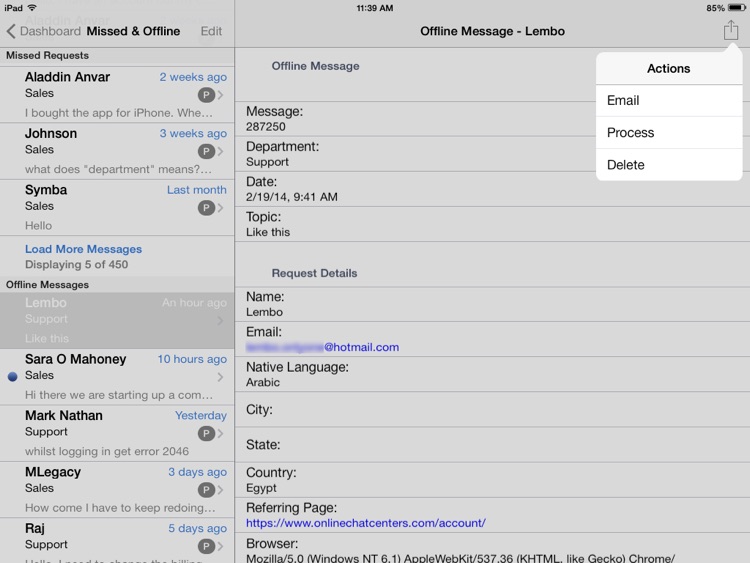Open Johnson row disclosure chevron
This screenshot has height=563, width=750.
(x=221, y=152)
